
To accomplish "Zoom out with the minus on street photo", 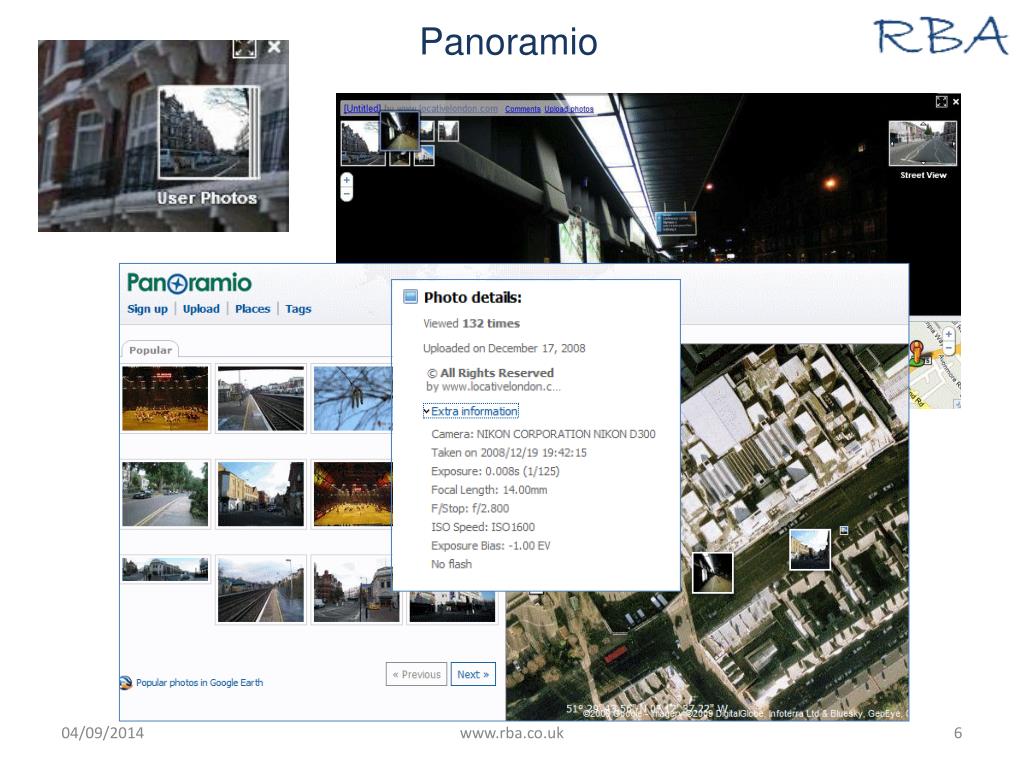I will tap(347, 194).
